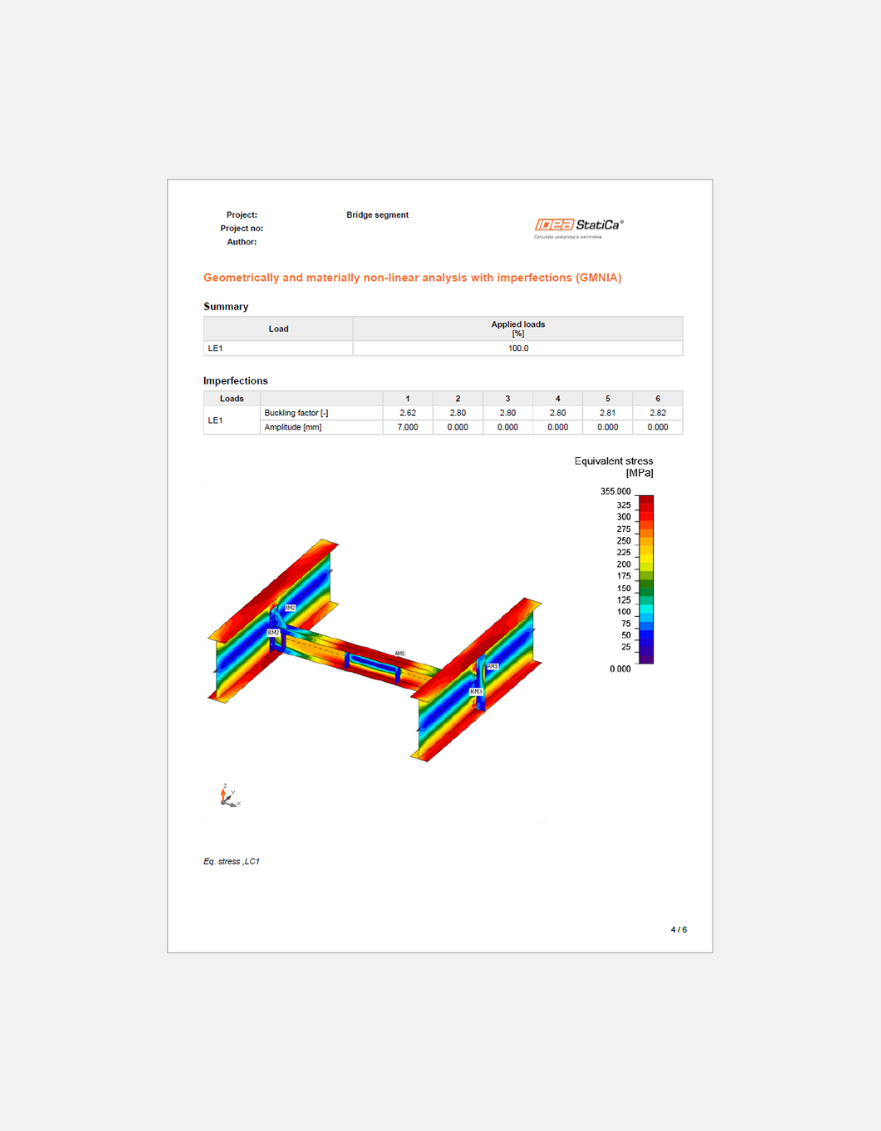Image resolution: width=881 pixels, height=1131 pixels.
Task: Click the buckling factor value 2.81
Action: coord(608,413)
